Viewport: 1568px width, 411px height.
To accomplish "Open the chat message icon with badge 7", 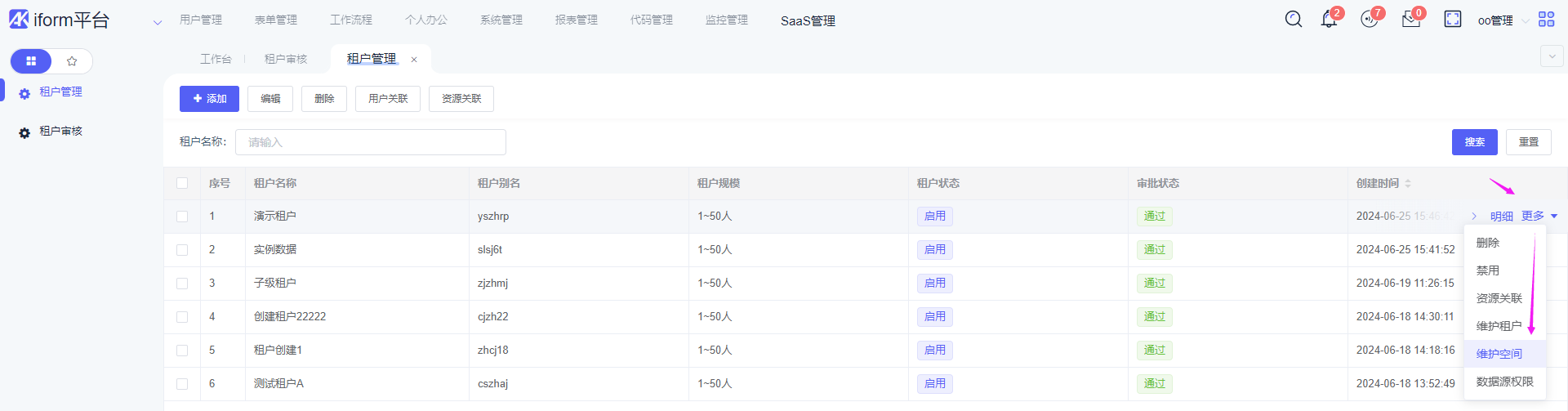I will coord(1369,20).
